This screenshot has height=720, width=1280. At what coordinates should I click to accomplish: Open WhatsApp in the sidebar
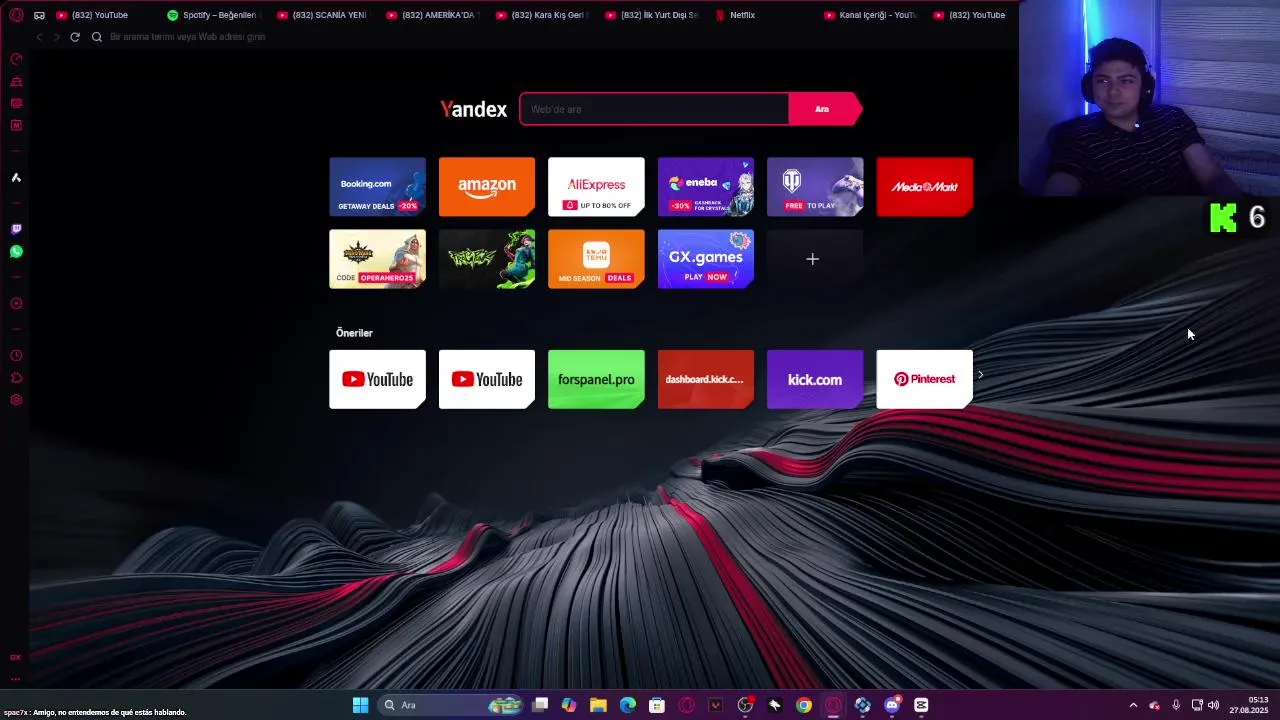(x=16, y=252)
